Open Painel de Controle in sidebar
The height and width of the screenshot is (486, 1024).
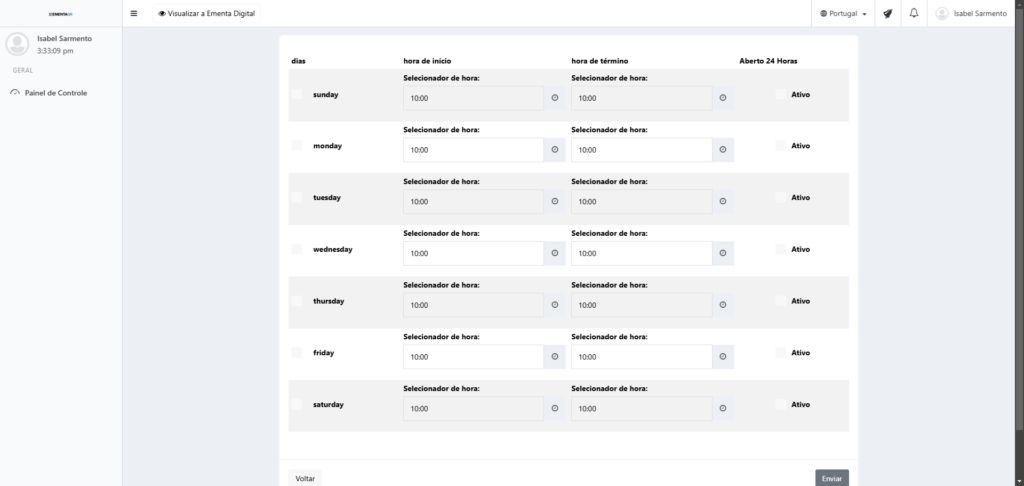point(55,93)
